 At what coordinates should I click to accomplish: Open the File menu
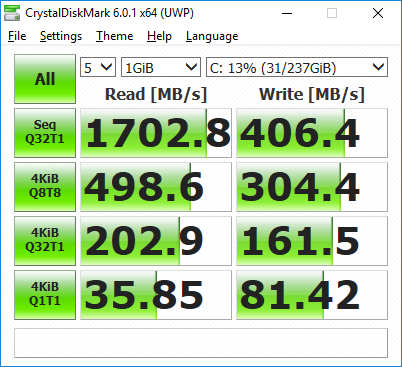(x=17, y=36)
